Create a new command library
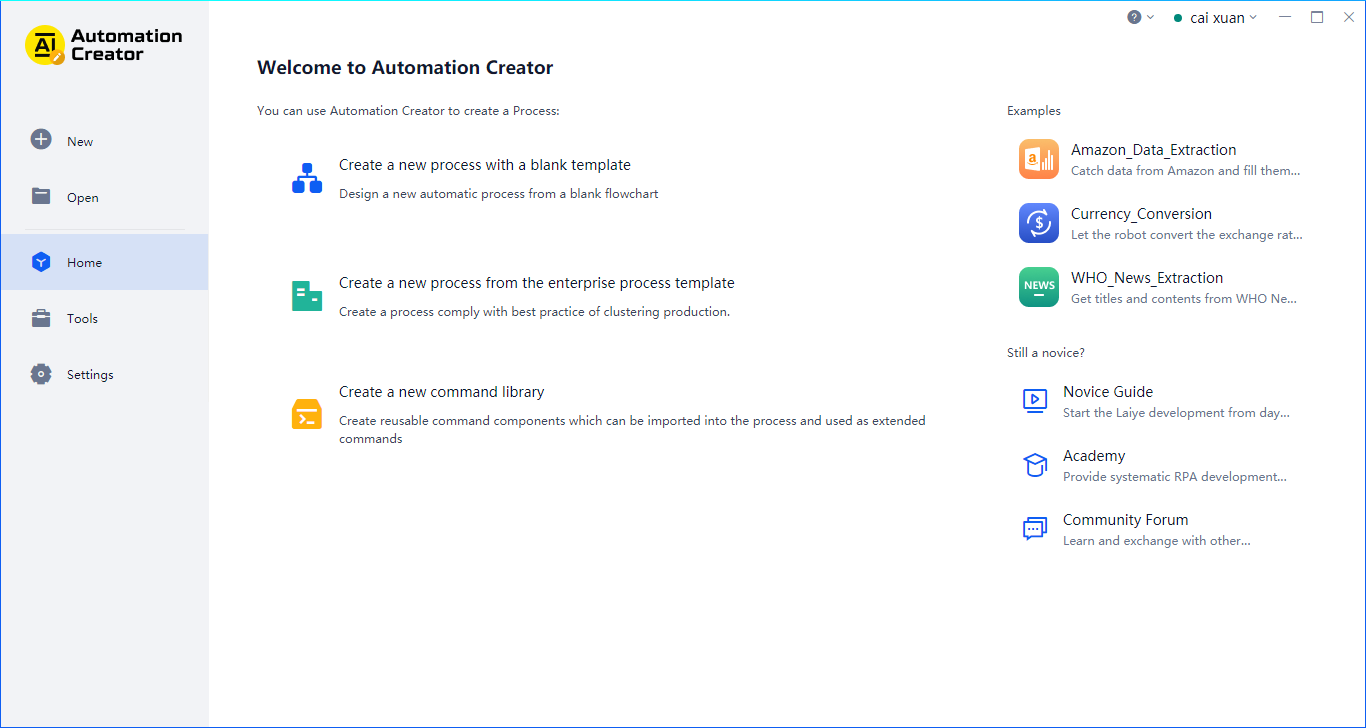Screen dimensions: 1366x728 click(442, 392)
